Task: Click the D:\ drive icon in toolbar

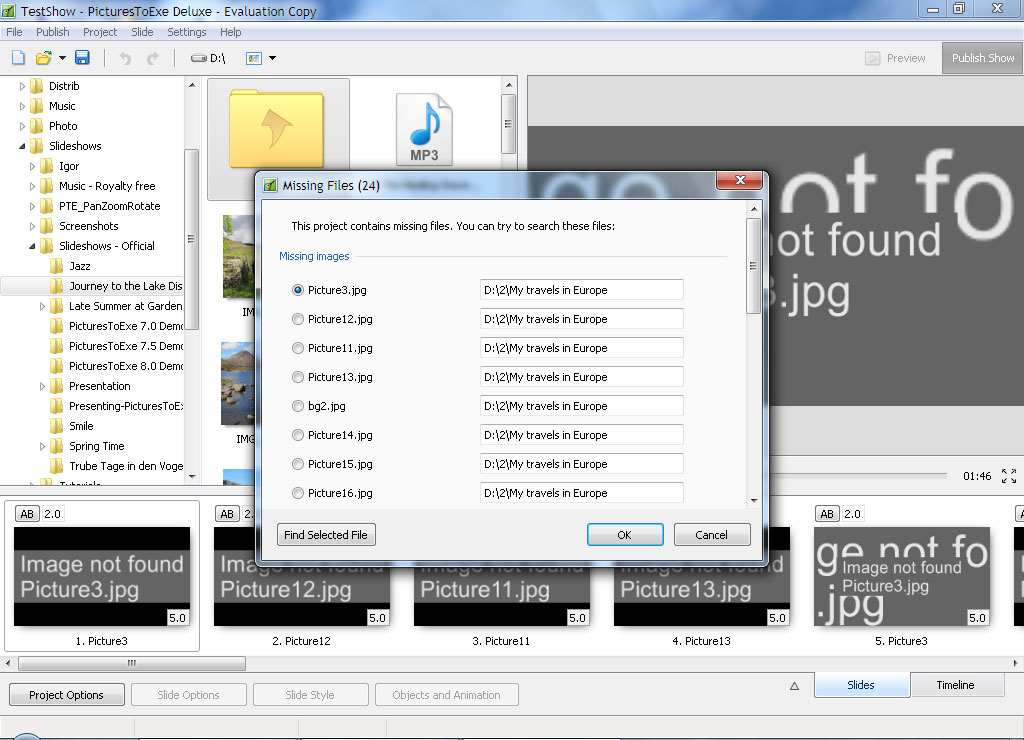Action: (208, 58)
